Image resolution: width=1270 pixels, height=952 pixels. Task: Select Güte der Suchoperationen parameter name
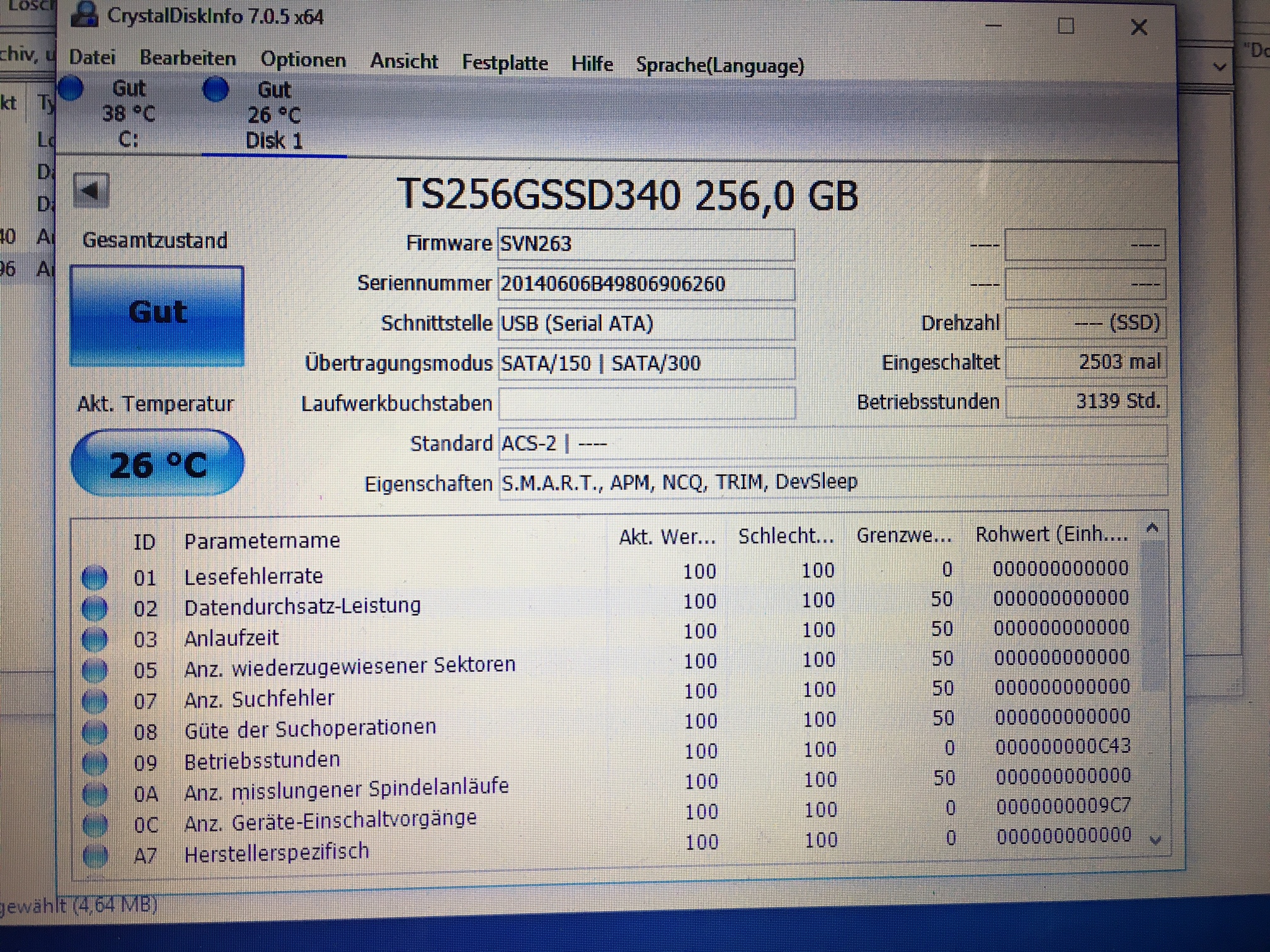[310, 728]
